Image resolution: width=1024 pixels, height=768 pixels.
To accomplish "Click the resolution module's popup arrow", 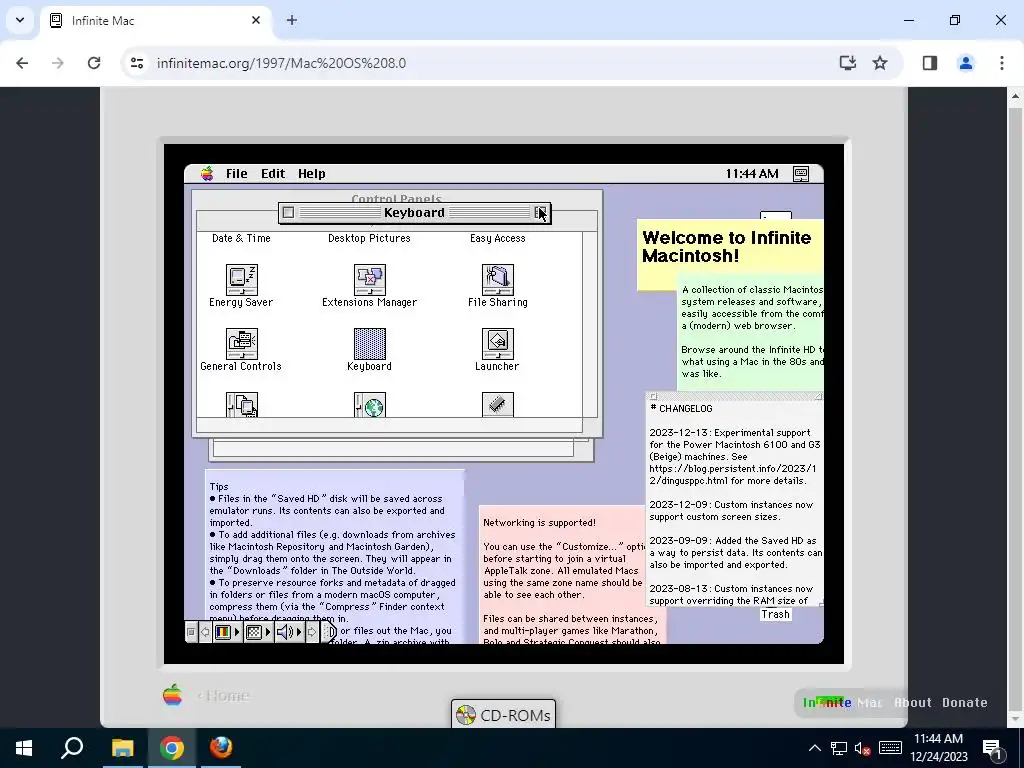I will point(268,632).
